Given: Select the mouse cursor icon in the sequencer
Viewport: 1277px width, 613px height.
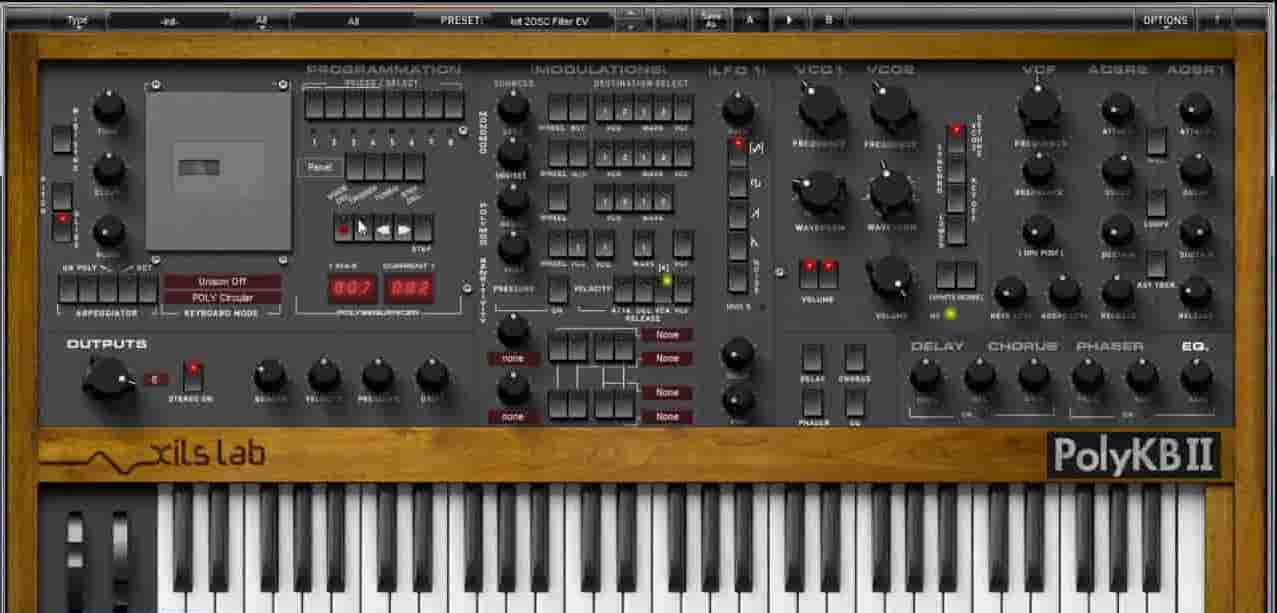Looking at the screenshot, I should pyautogui.click(x=363, y=228).
